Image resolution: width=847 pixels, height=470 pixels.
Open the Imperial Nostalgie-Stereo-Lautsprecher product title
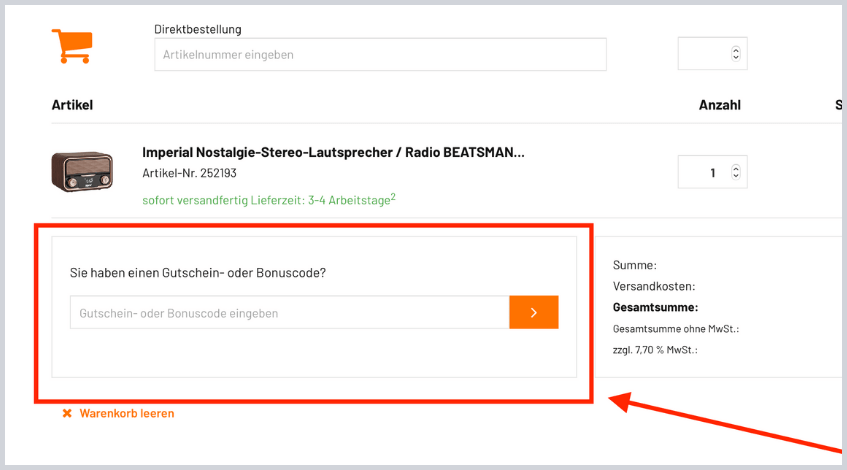333,152
